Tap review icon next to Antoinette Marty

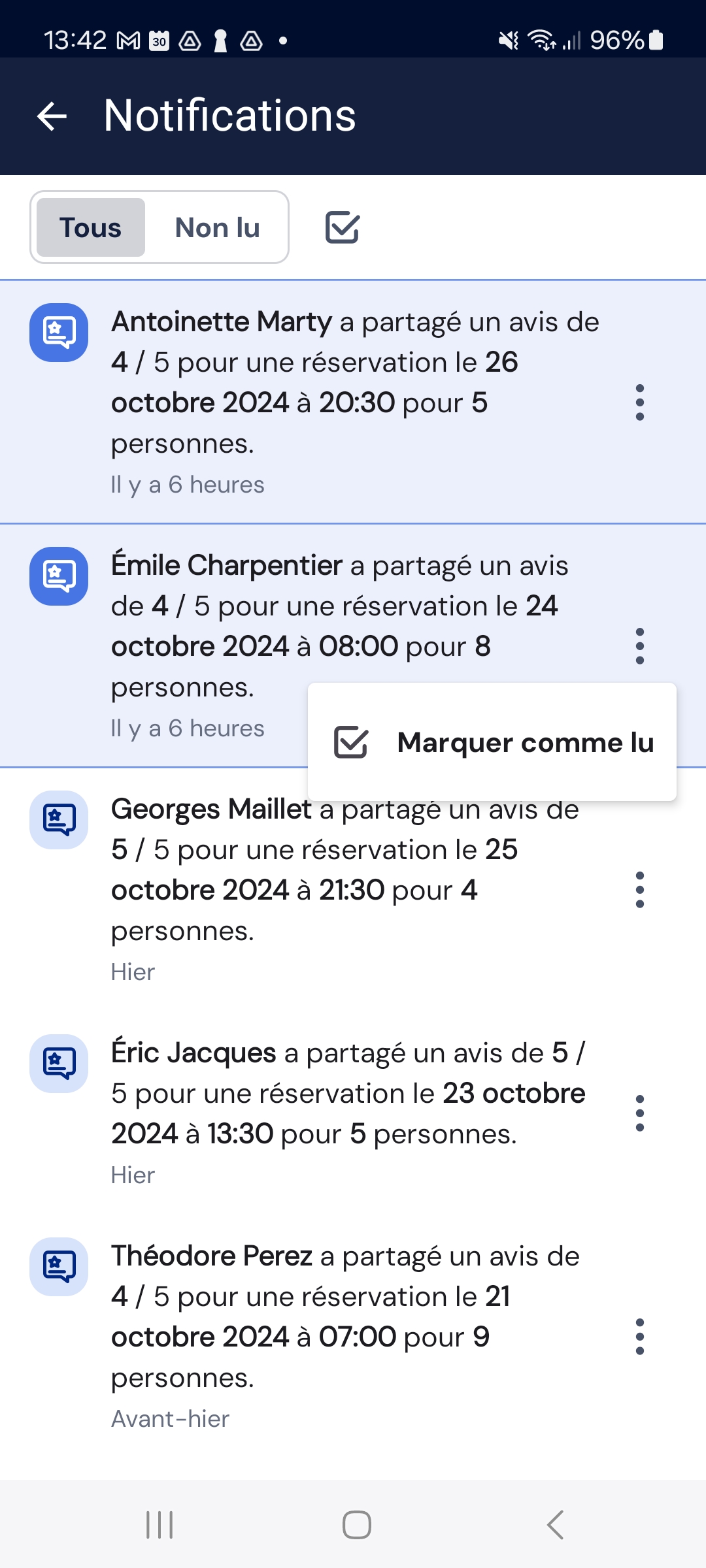[59, 333]
